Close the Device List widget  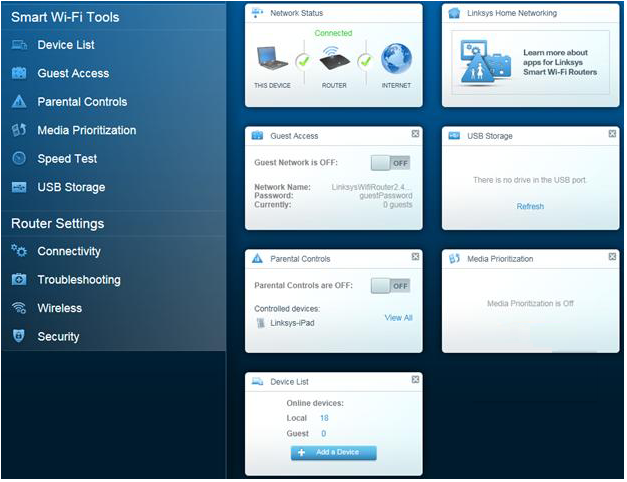(415, 379)
